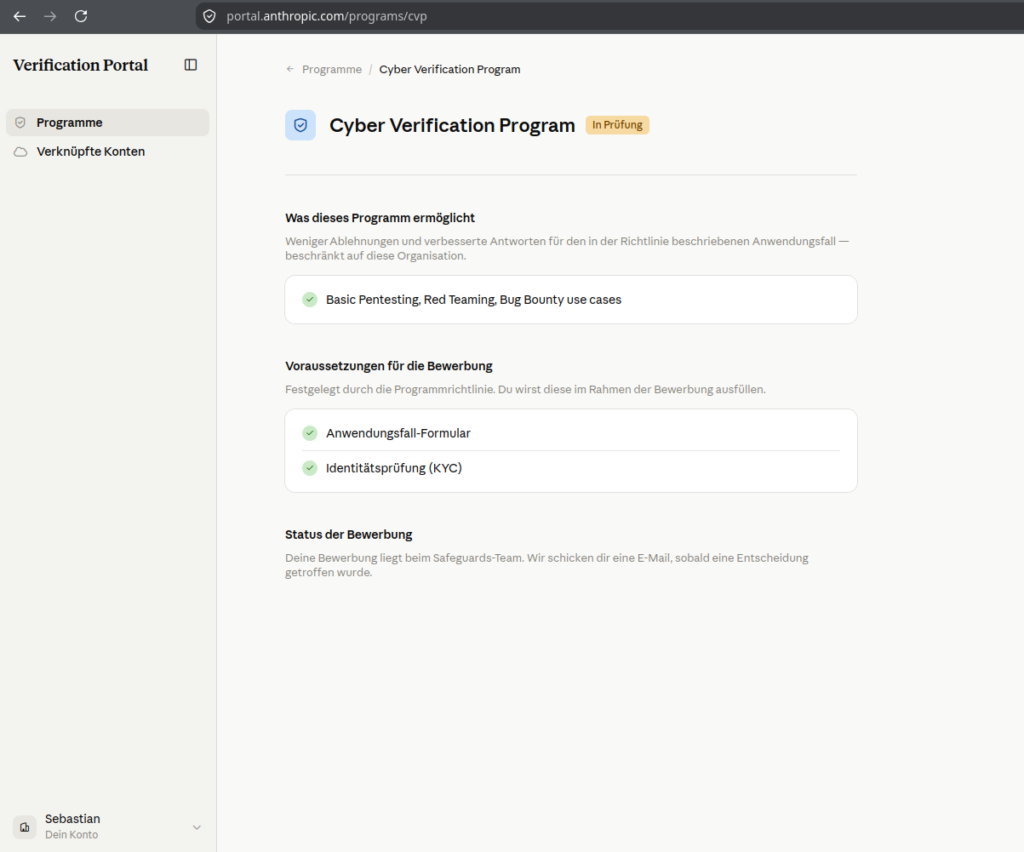Click the Weniger Ablehnungen description text
1024x852 pixels.
(567, 248)
